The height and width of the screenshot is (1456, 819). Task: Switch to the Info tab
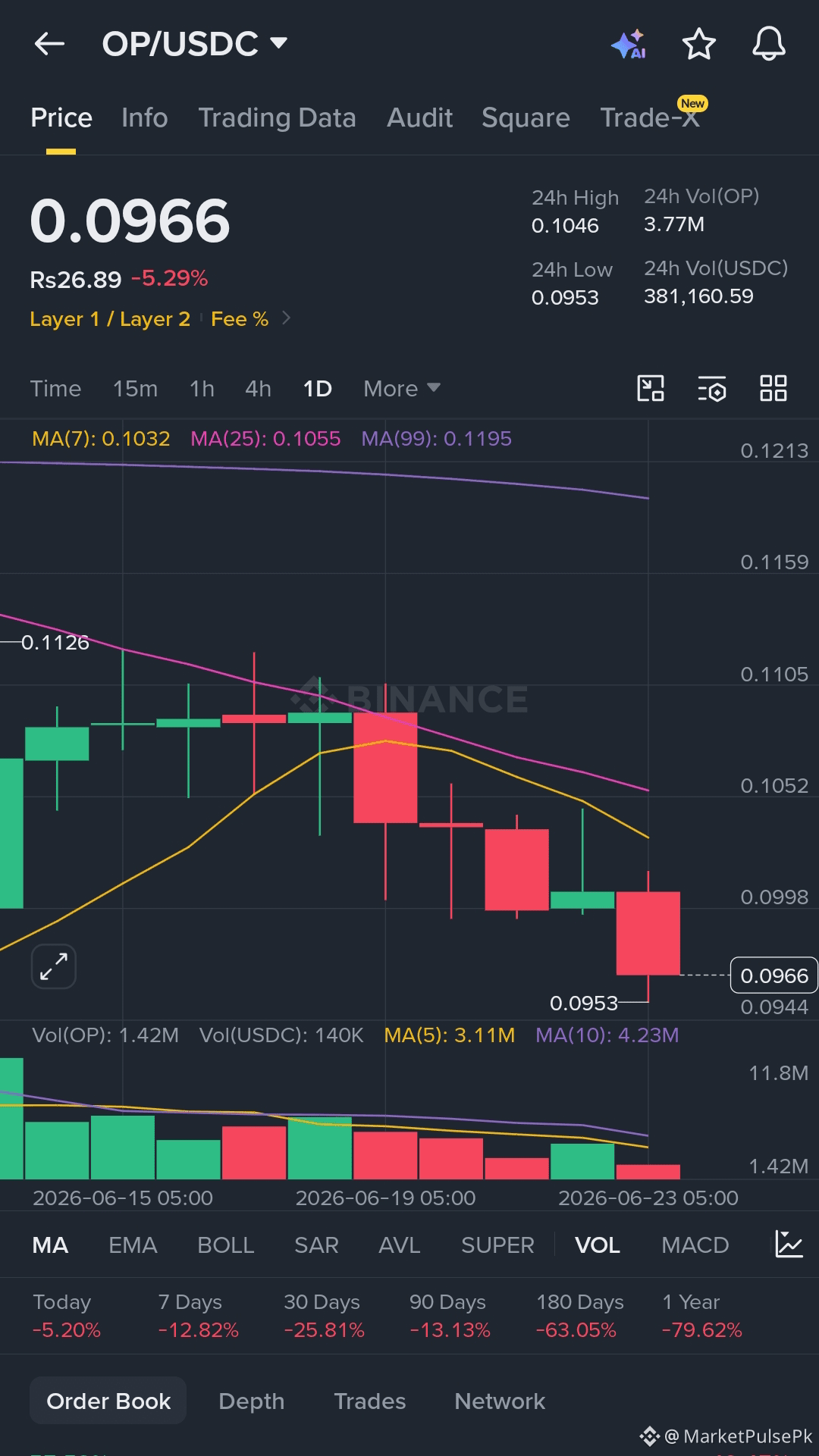pyautogui.click(x=145, y=118)
